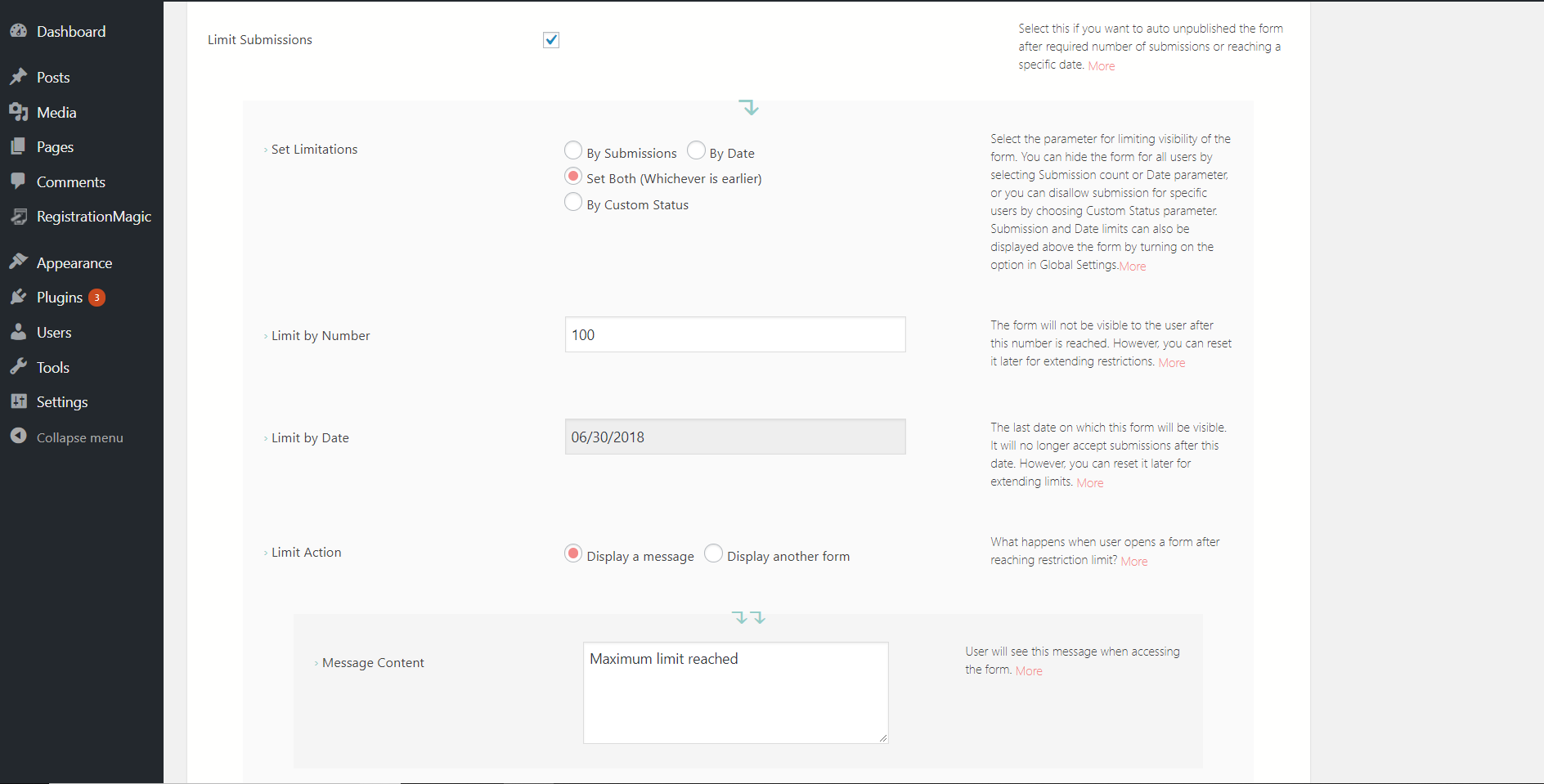Screen dimensions: 1544x784
Task: Click the Comments speech bubble icon
Action: pyautogui.click(x=19, y=181)
